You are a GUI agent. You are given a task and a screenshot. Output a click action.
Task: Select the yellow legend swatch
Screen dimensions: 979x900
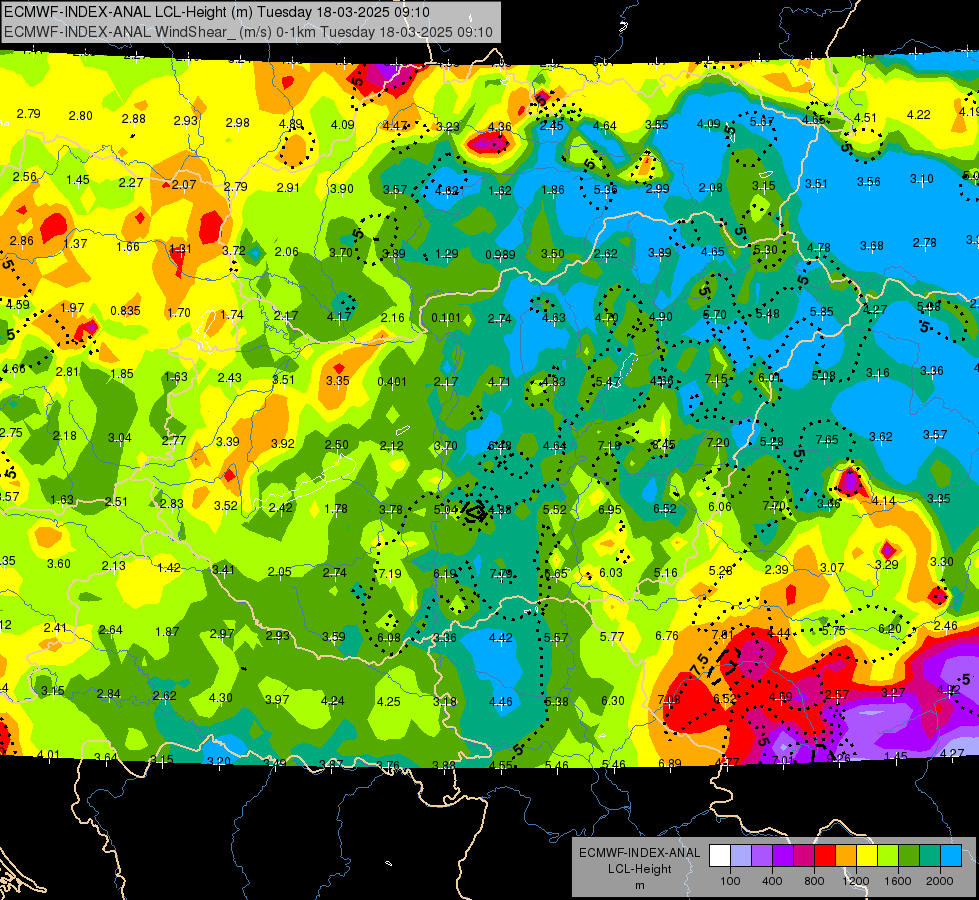[x=867, y=856]
